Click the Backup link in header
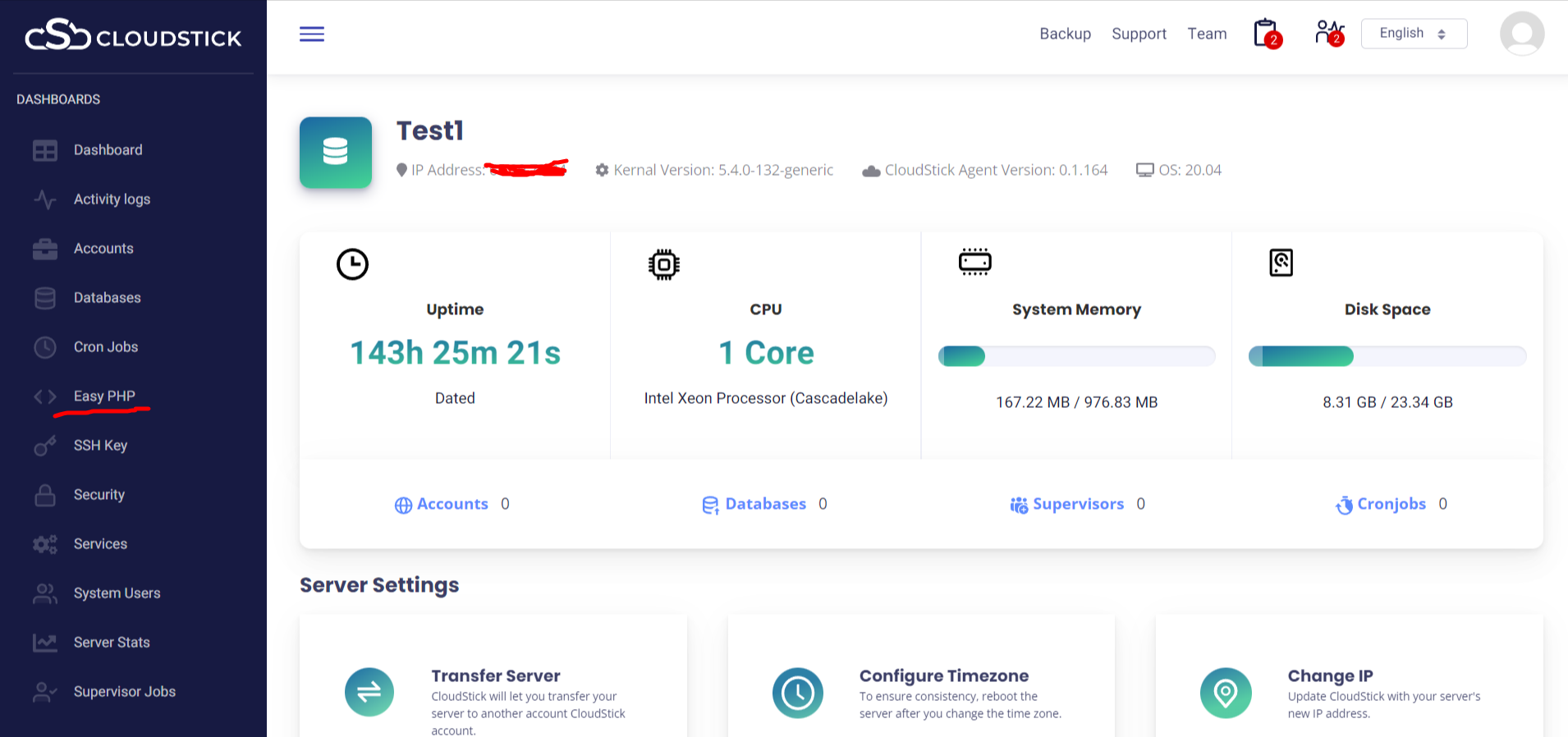The image size is (1568, 737). (1065, 34)
